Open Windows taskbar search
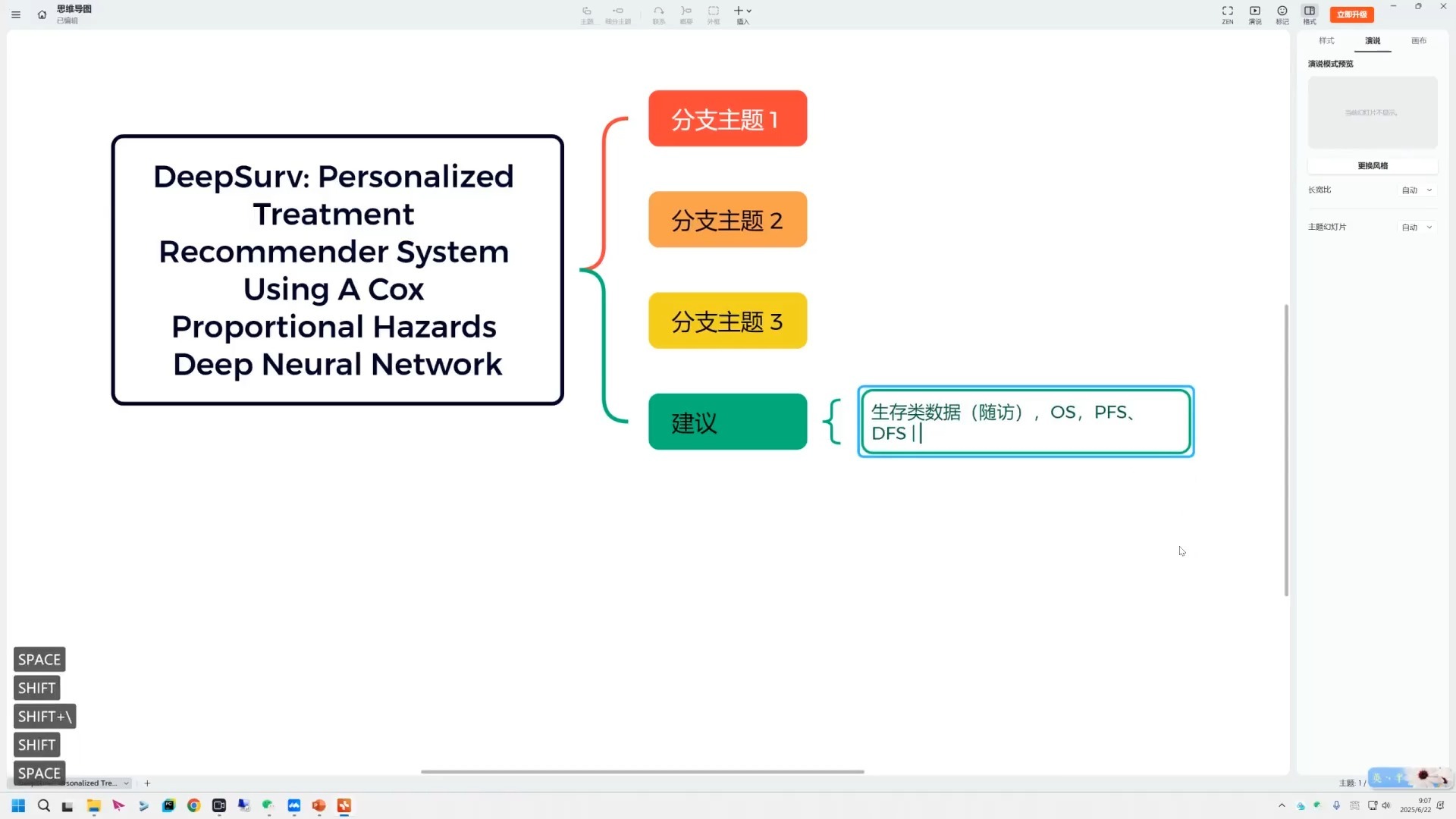1456x819 pixels. click(43, 805)
